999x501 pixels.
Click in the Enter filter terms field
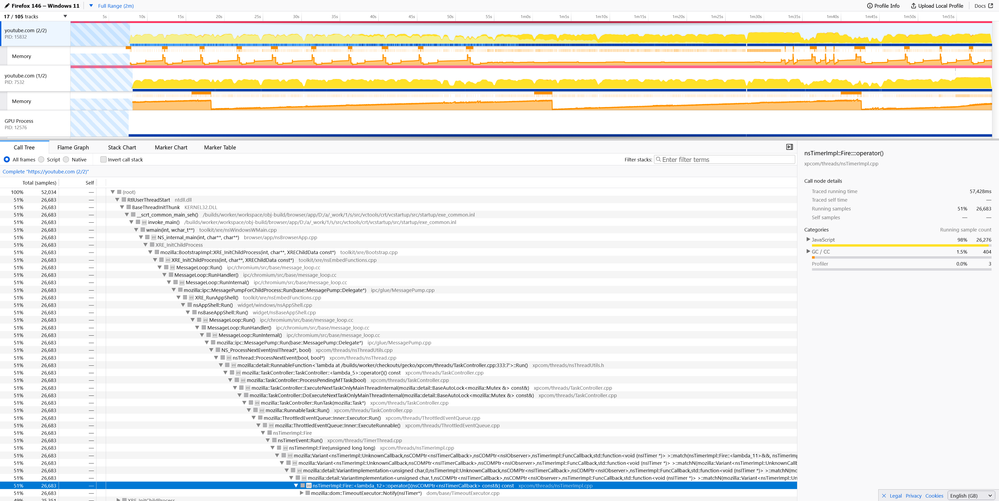(x=725, y=160)
